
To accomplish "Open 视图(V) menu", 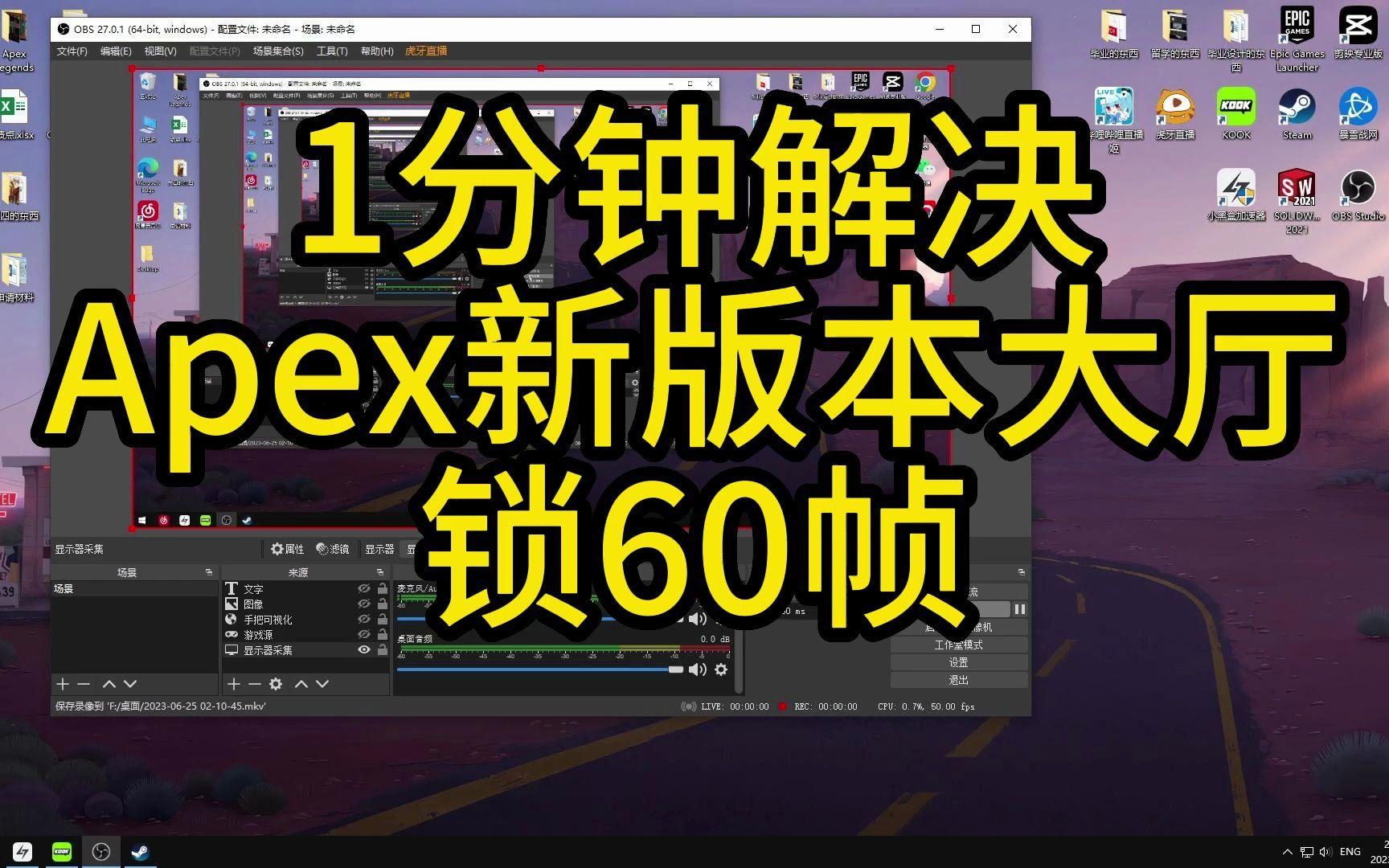I will (160, 51).
